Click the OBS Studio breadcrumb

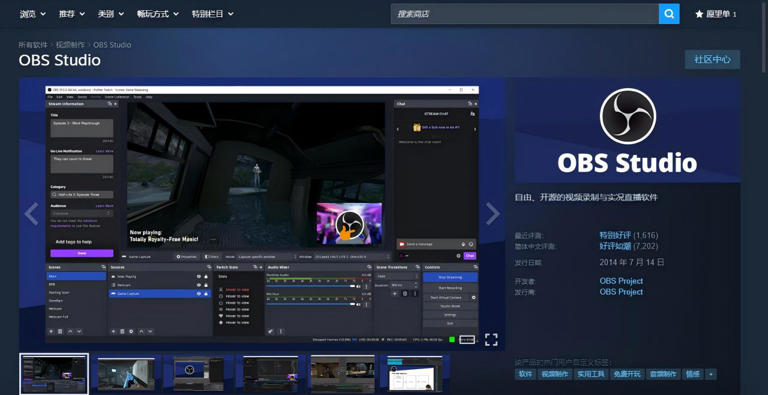point(112,45)
